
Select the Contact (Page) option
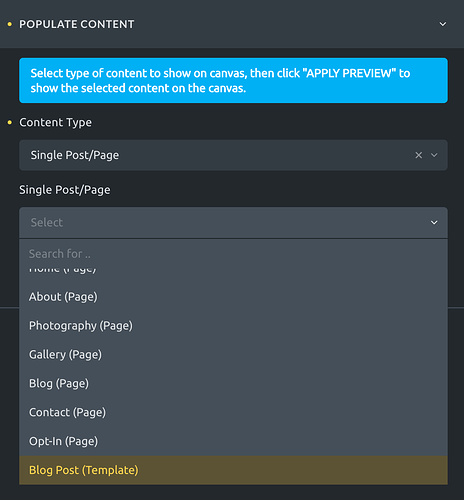point(233,412)
